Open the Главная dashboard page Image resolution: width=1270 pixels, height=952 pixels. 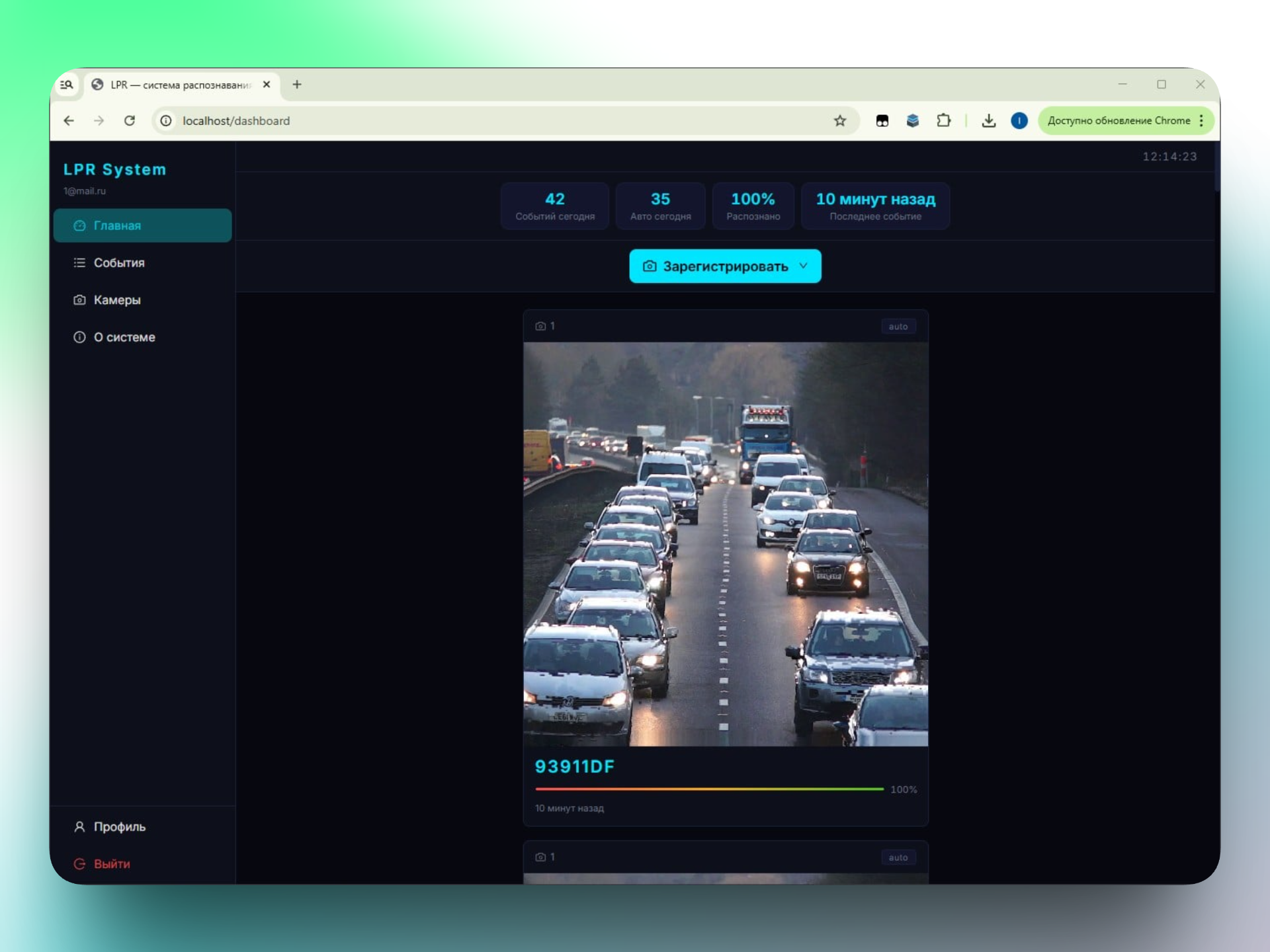142,225
